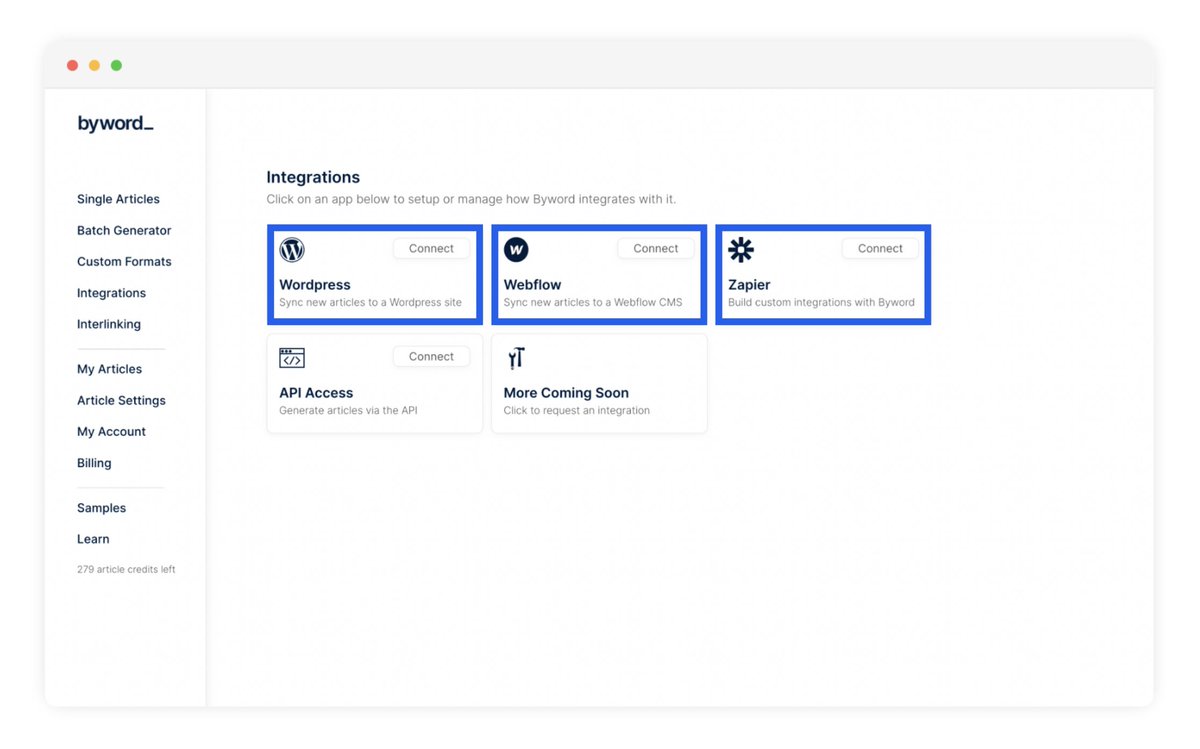
Task: Click 'Build custom integrations with Byword'
Action: tap(821, 302)
